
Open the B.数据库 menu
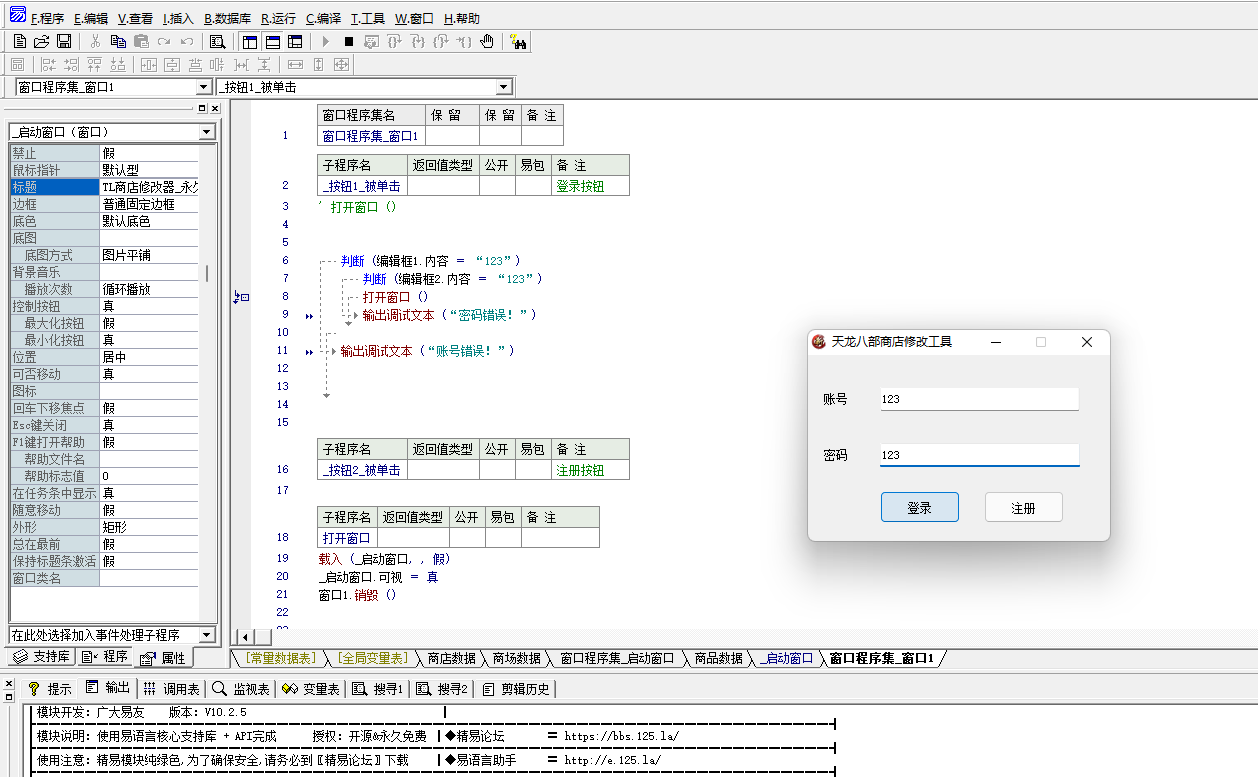[227, 19]
